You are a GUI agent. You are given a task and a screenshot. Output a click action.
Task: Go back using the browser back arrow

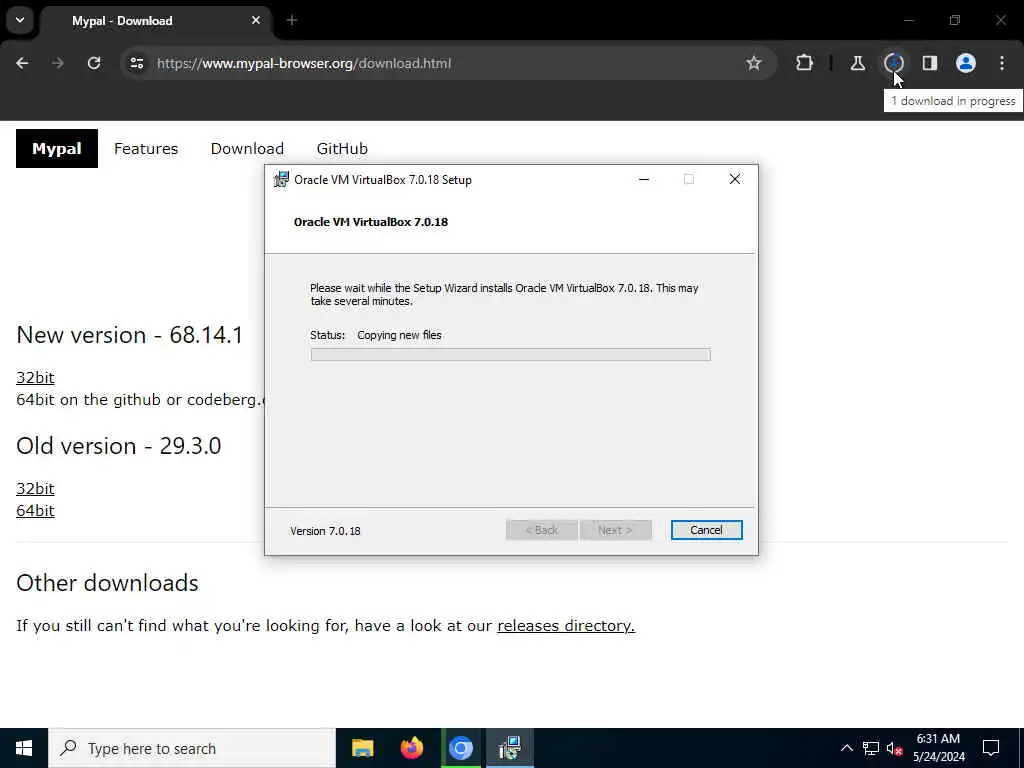(22, 63)
